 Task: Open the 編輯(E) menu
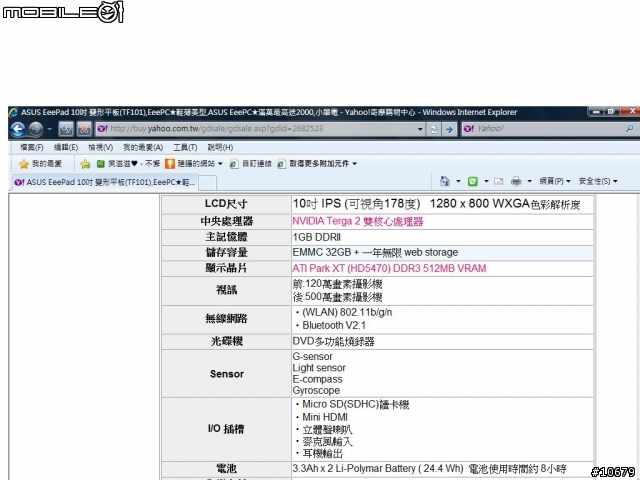66,147
